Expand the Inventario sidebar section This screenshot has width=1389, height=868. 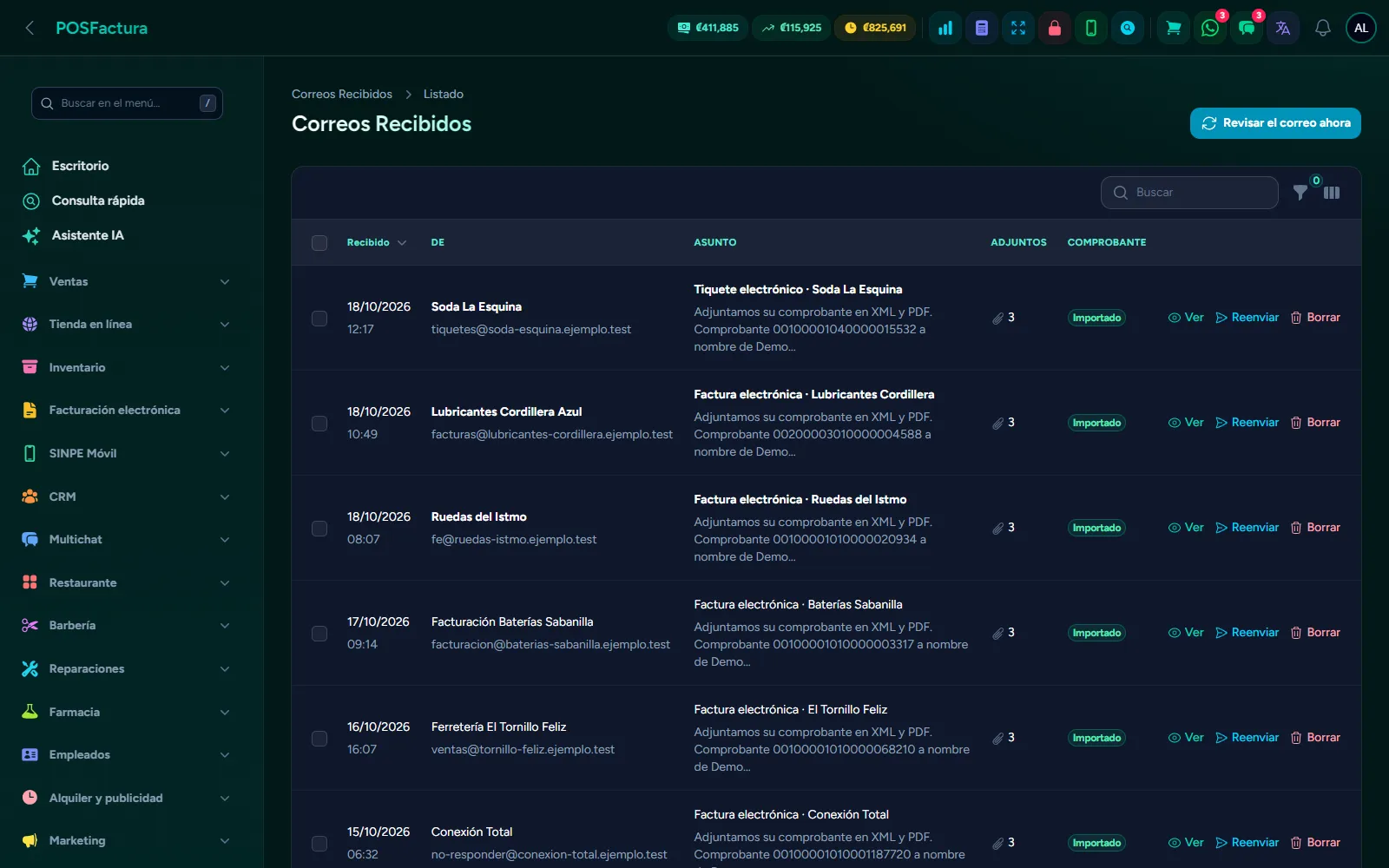click(x=127, y=367)
